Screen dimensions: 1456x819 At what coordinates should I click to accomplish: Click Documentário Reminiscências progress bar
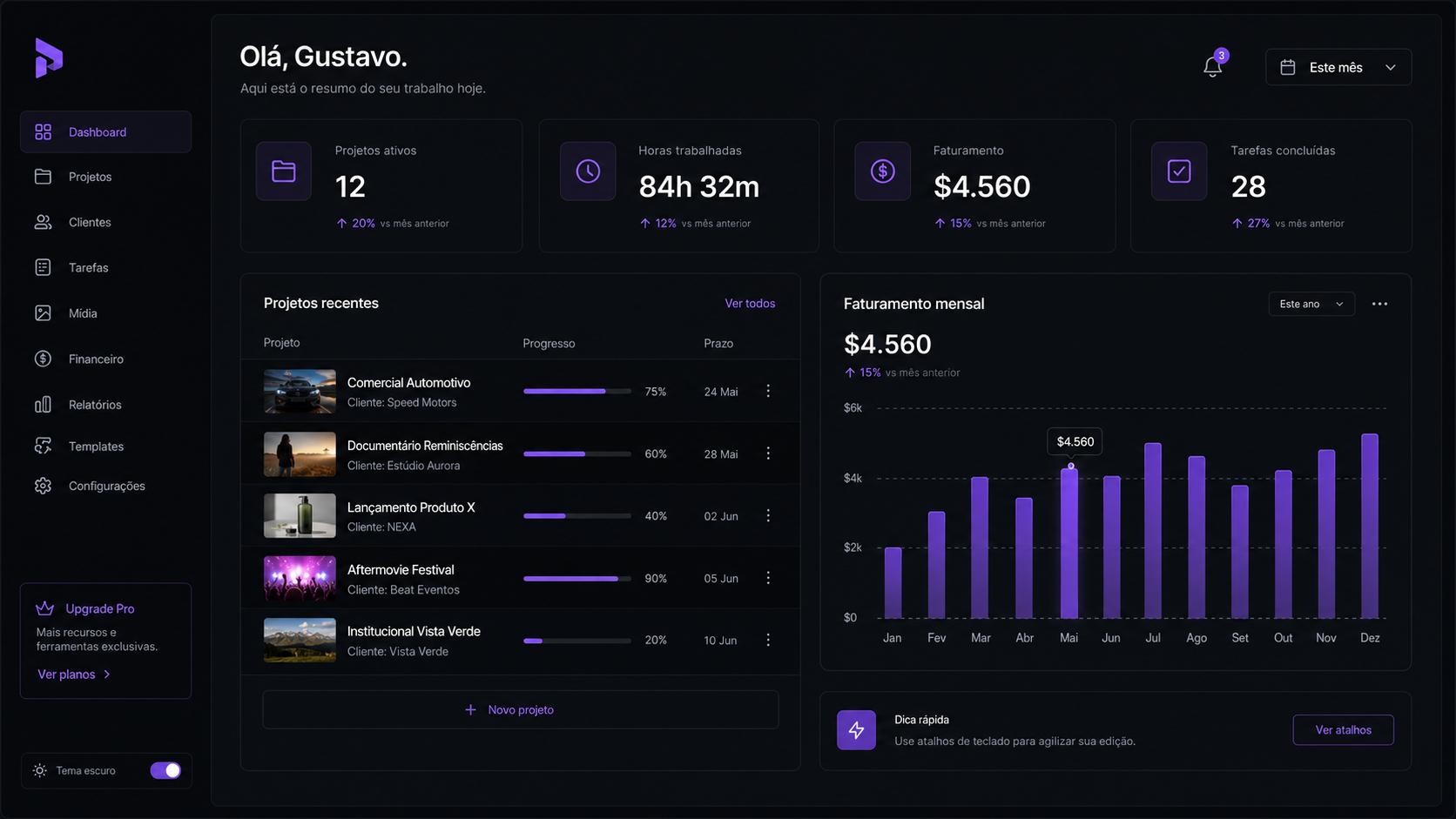(x=577, y=453)
